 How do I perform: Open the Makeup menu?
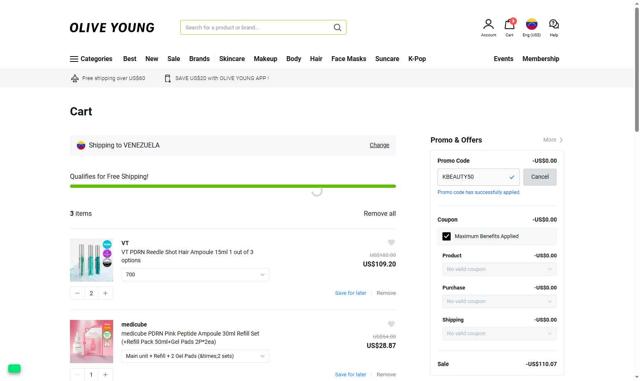(x=265, y=59)
